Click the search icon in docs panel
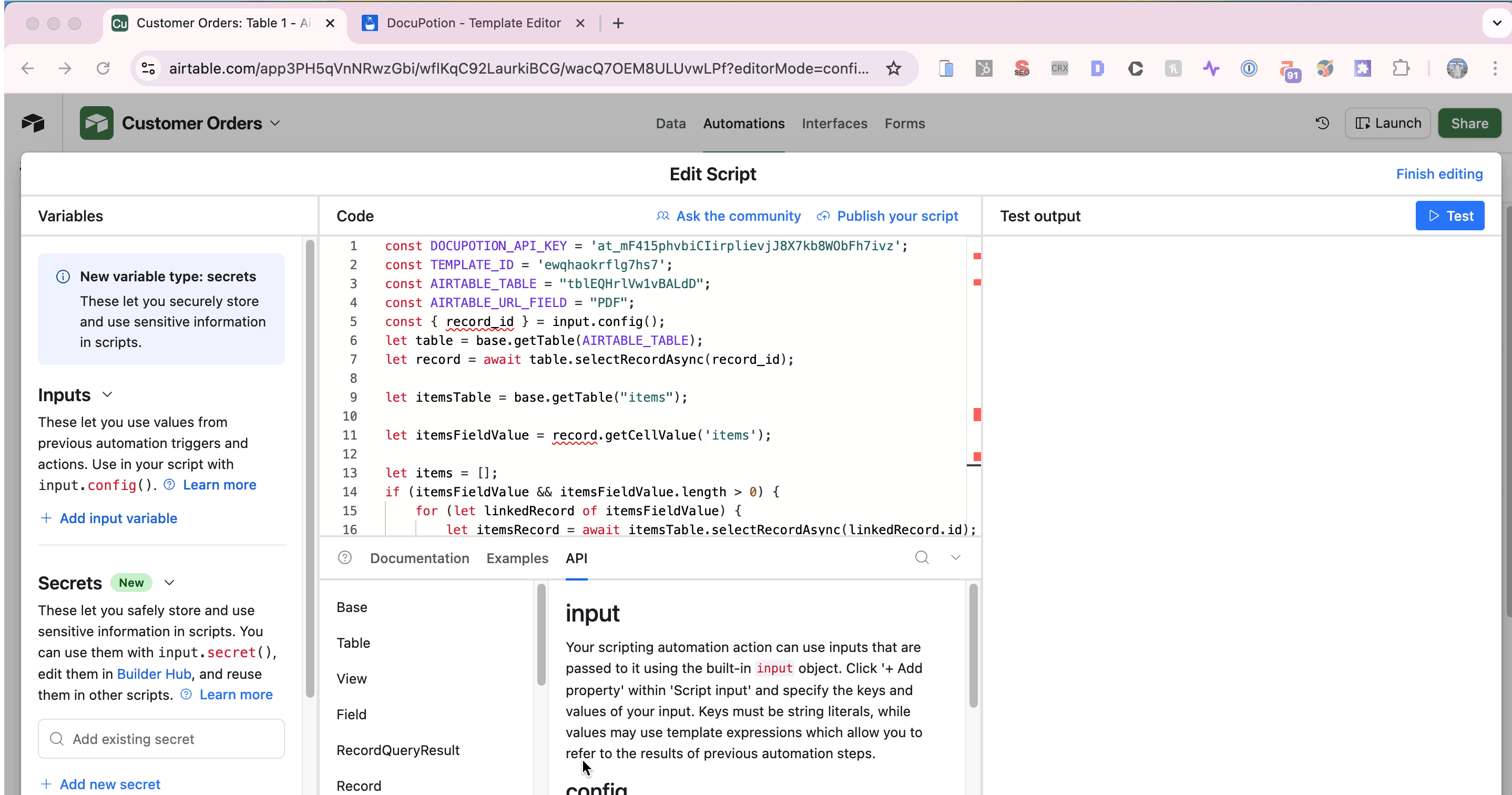Viewport: 1512px width, 795px height. [x=922, y=557]
